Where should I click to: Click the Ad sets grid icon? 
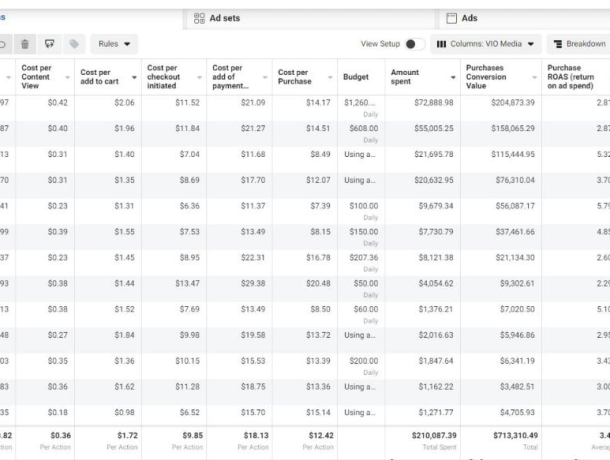point(199,18)
